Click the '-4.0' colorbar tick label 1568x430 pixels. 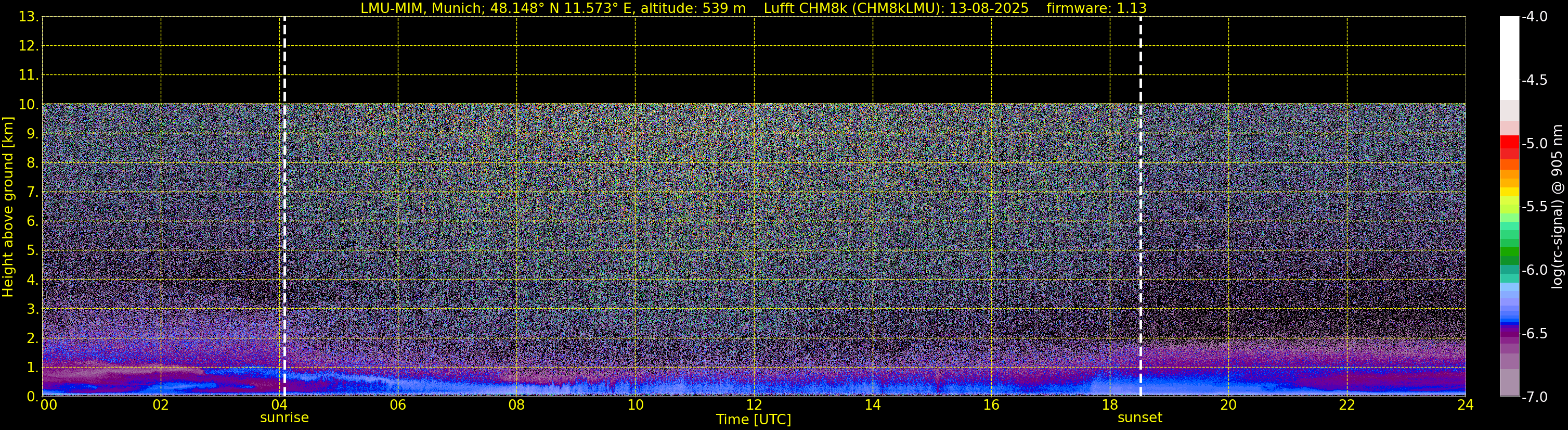[1534, 17]
